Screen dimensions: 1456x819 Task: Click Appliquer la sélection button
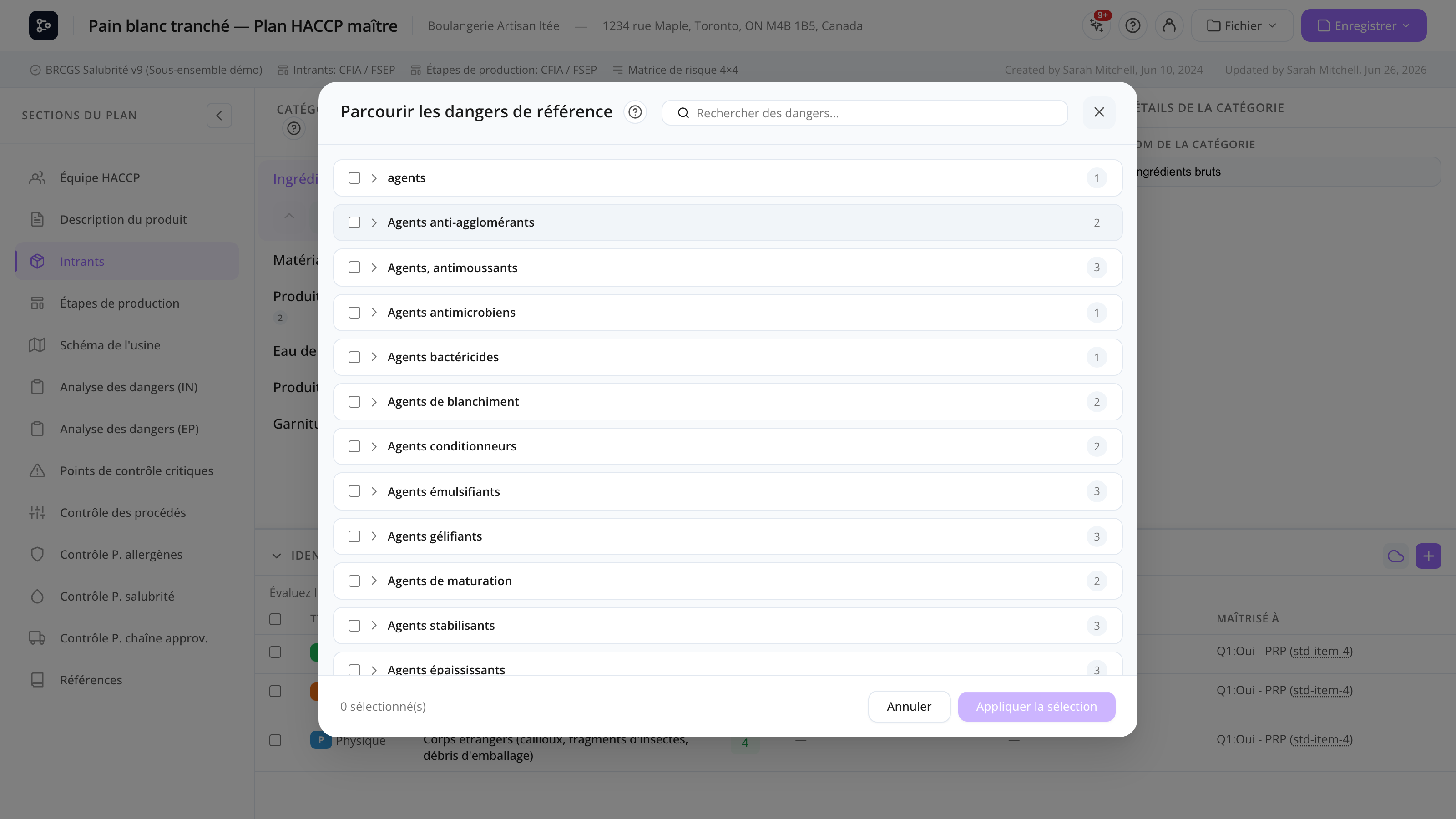[1036, 707]
